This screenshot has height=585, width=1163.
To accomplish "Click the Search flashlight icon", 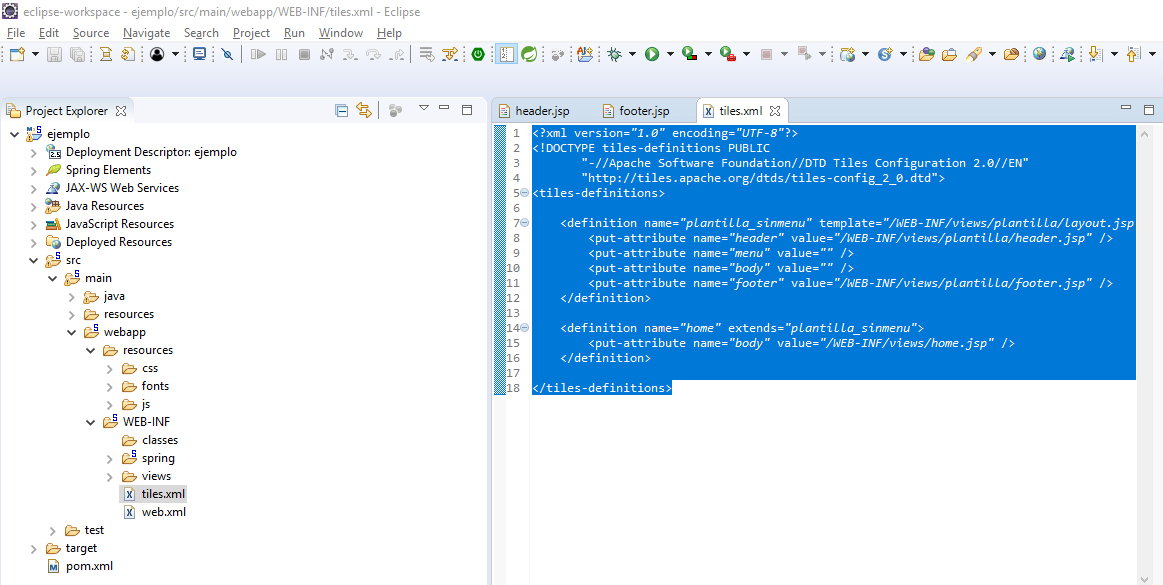I will point(974,54).
